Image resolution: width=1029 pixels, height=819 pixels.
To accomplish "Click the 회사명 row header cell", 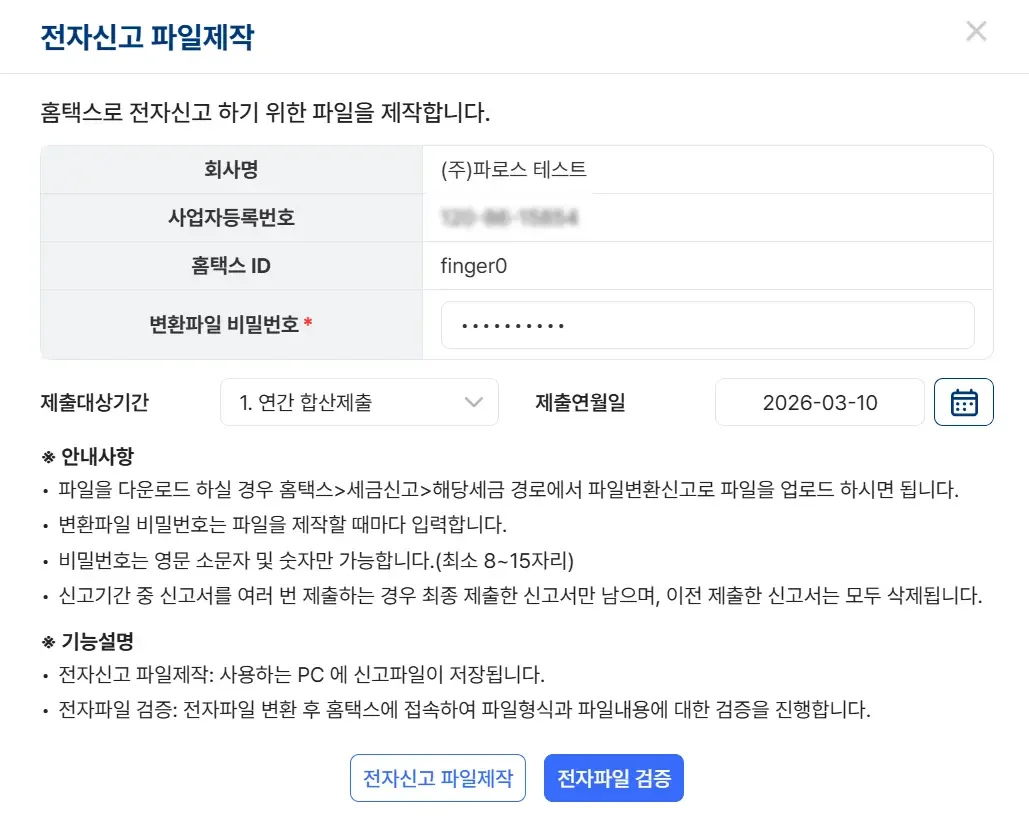I will pyautogui.click(x=232, y=170).
